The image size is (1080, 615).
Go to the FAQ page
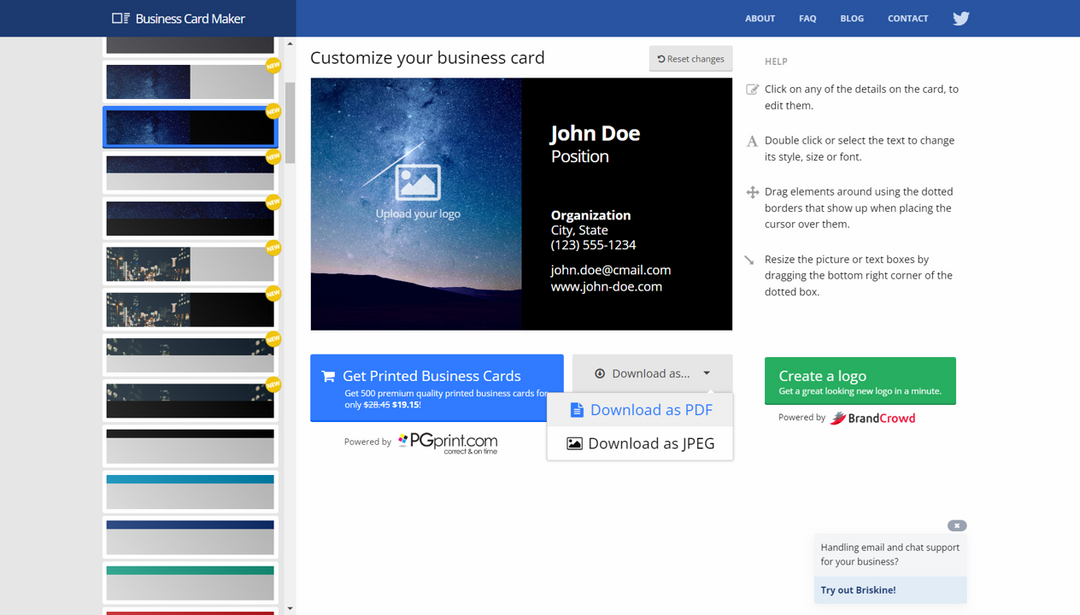[807, 19]
